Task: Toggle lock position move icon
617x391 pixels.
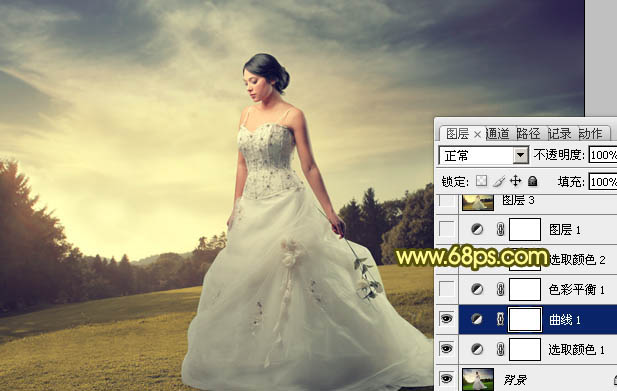Action: pyautogui.click(x=515, y=181)
